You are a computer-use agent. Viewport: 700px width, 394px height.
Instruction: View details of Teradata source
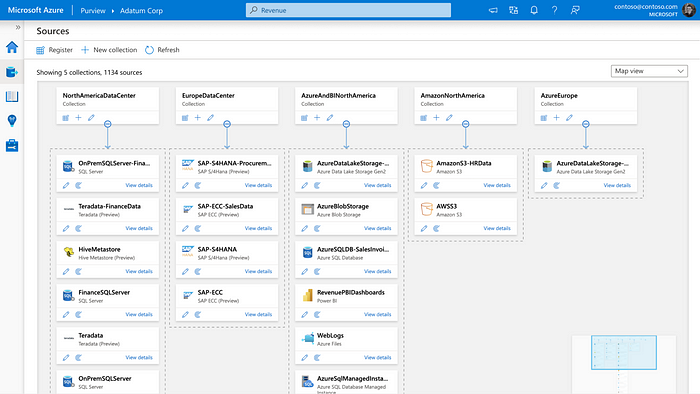(x=139, y=357)
